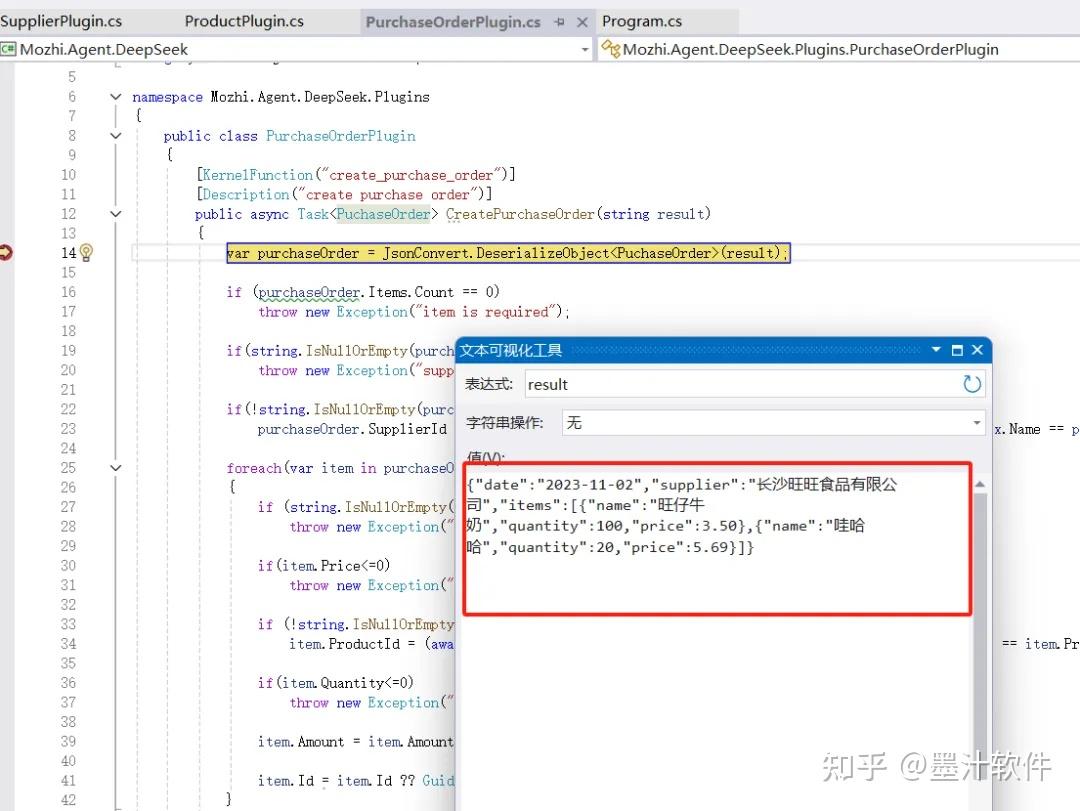Viewport: 1080px width, 811px height.
Task: Click the Description attribute on line 11
Action: point(245,195)
